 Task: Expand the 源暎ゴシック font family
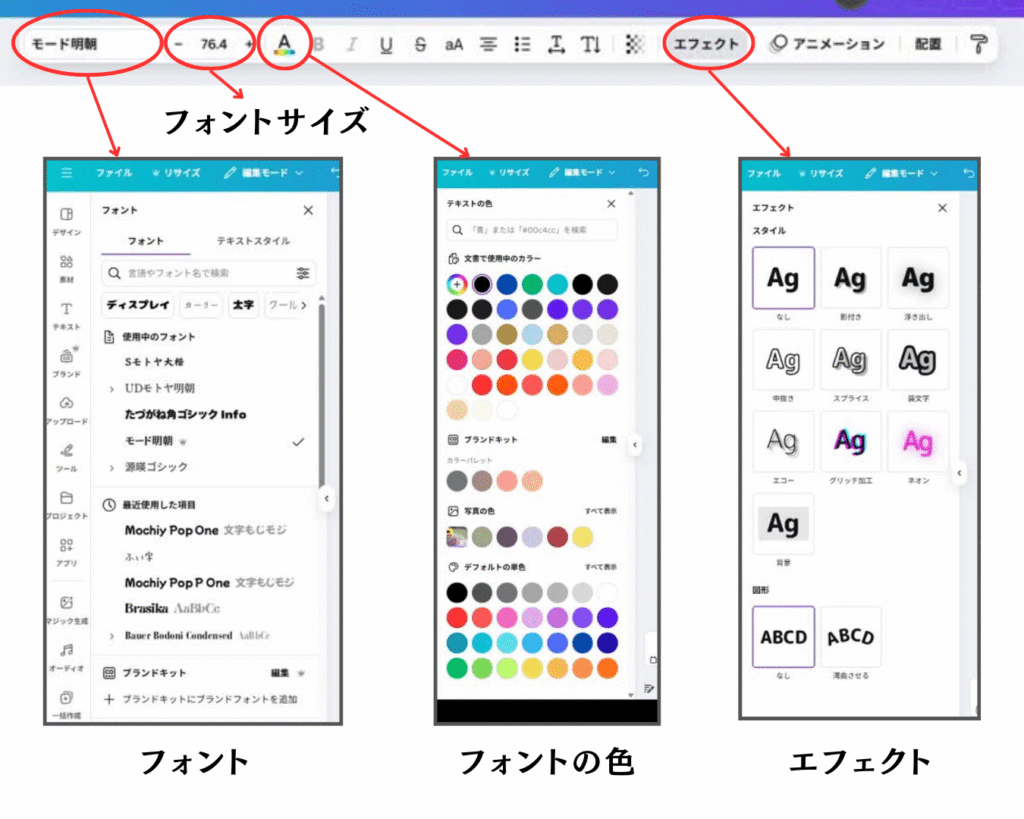pyautogui.click(x=111, y=467)
